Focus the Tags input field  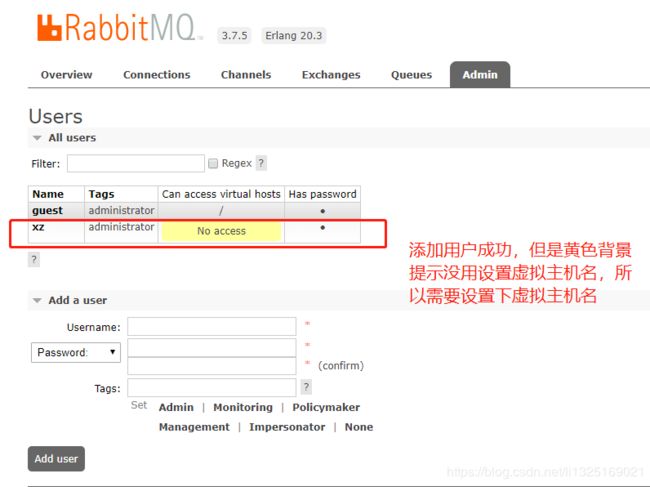point(212,388)
